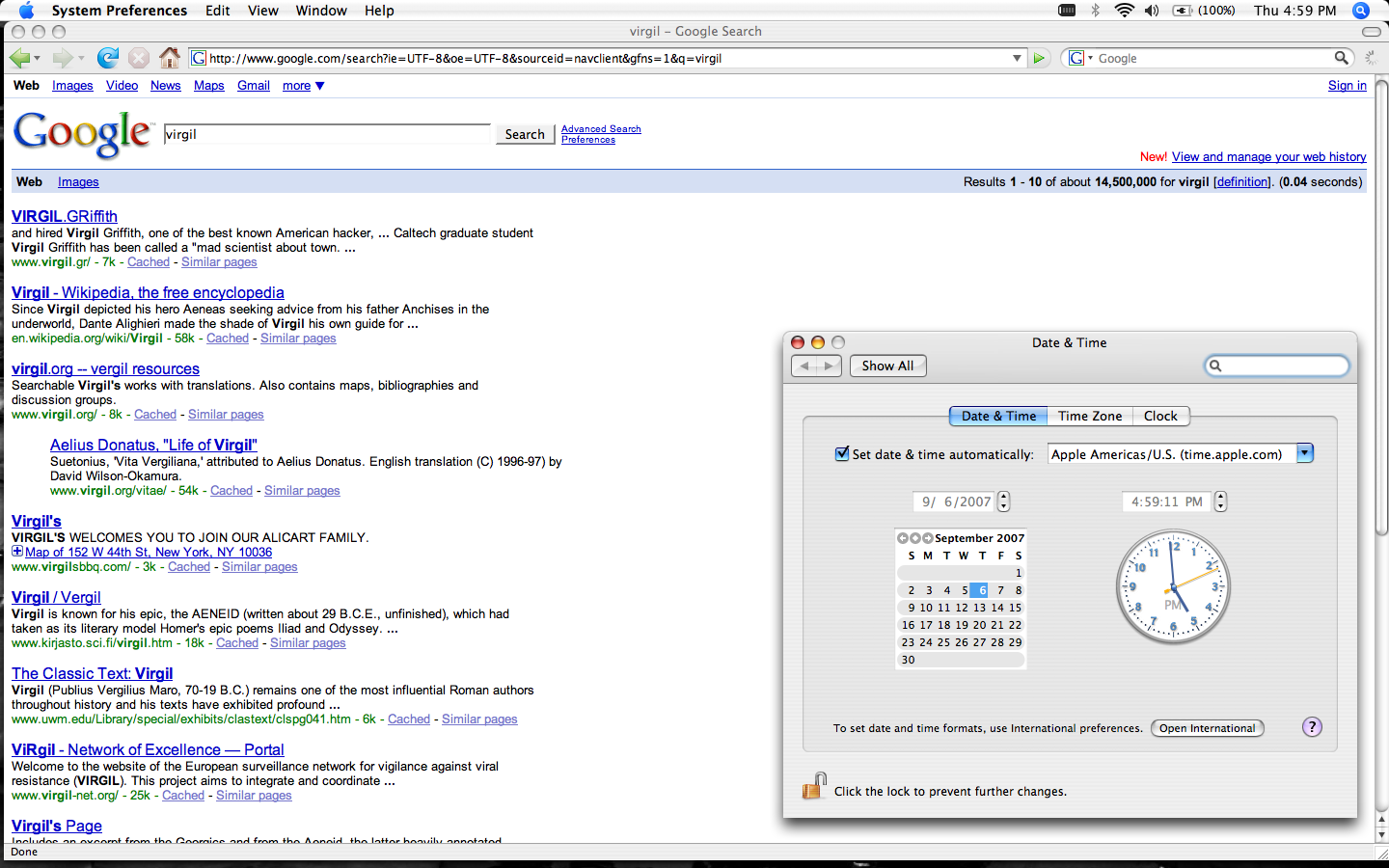
Task: Click the volume icon in menu bar
Action: tap(1152, 11)
